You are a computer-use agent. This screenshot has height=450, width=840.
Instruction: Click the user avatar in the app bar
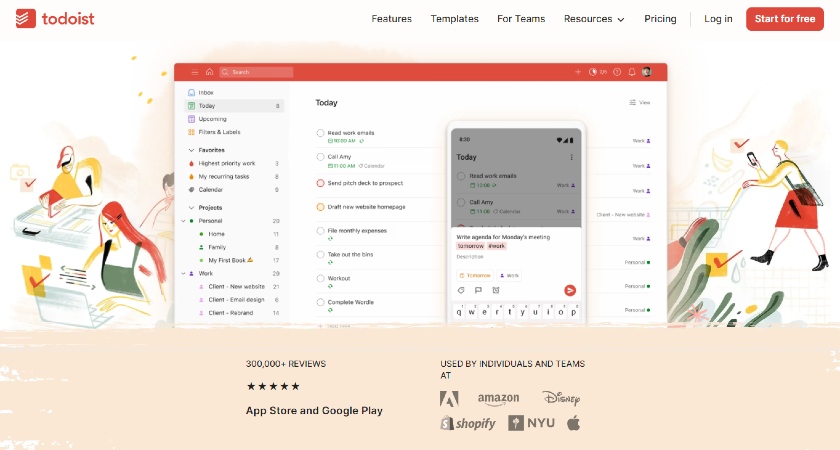pyautogui.click(x=647, y=72)
